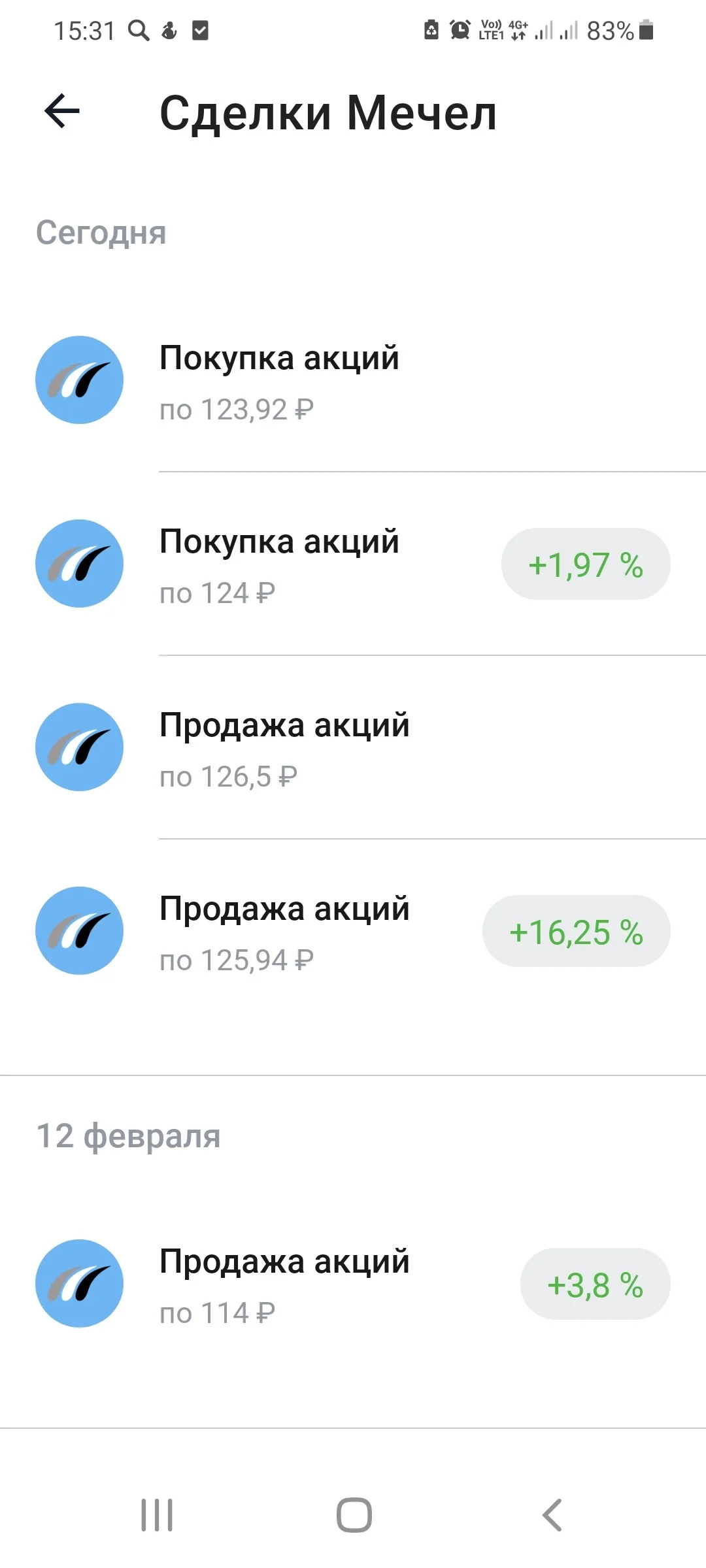Tap Mechel logo of 114 ₽ sale
Screen dimensions: 706x1568
pos(79,1283)
